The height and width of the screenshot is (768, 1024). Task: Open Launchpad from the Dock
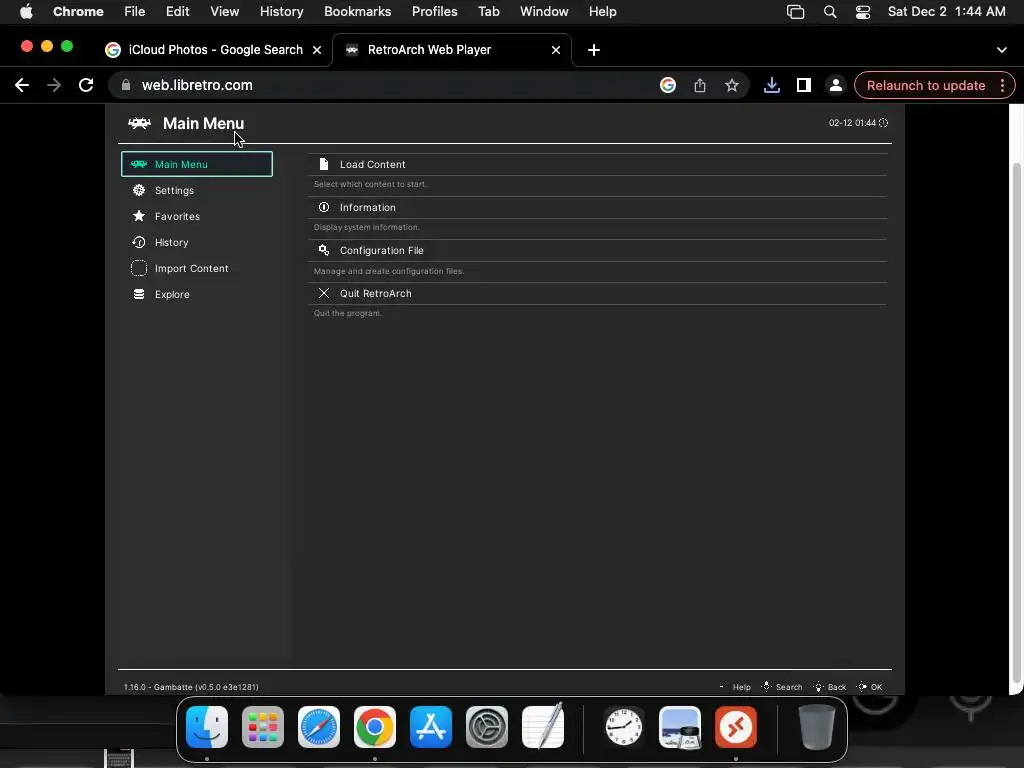pos(263,726)
